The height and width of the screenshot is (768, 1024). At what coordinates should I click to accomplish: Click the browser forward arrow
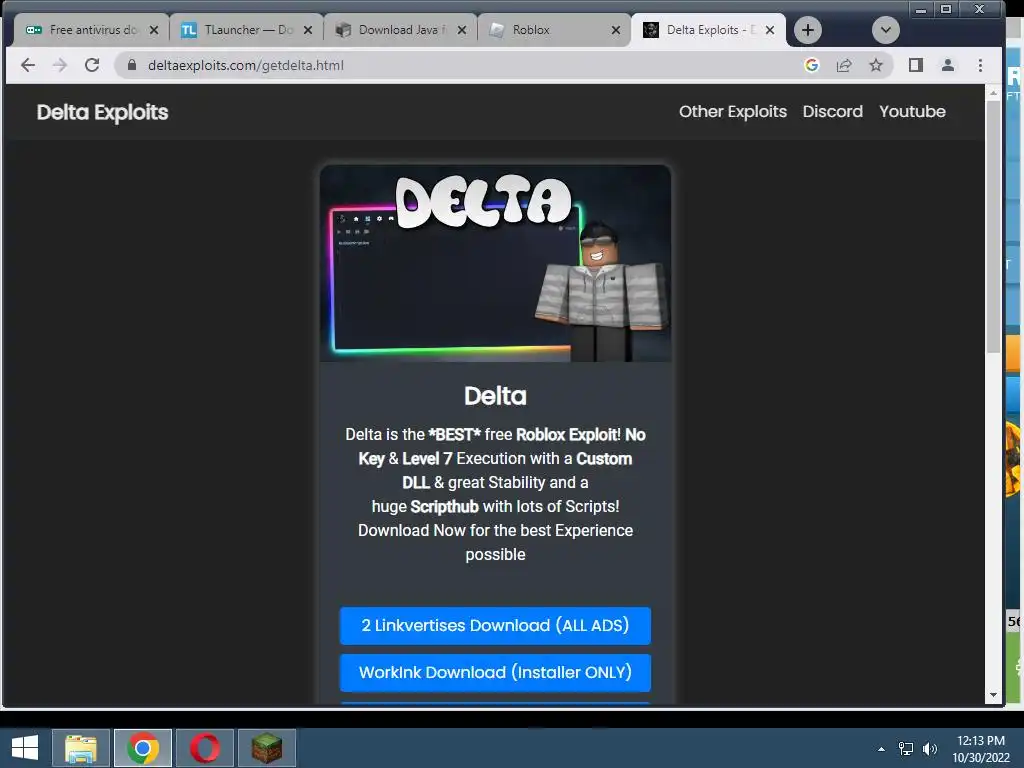(59, 65)
